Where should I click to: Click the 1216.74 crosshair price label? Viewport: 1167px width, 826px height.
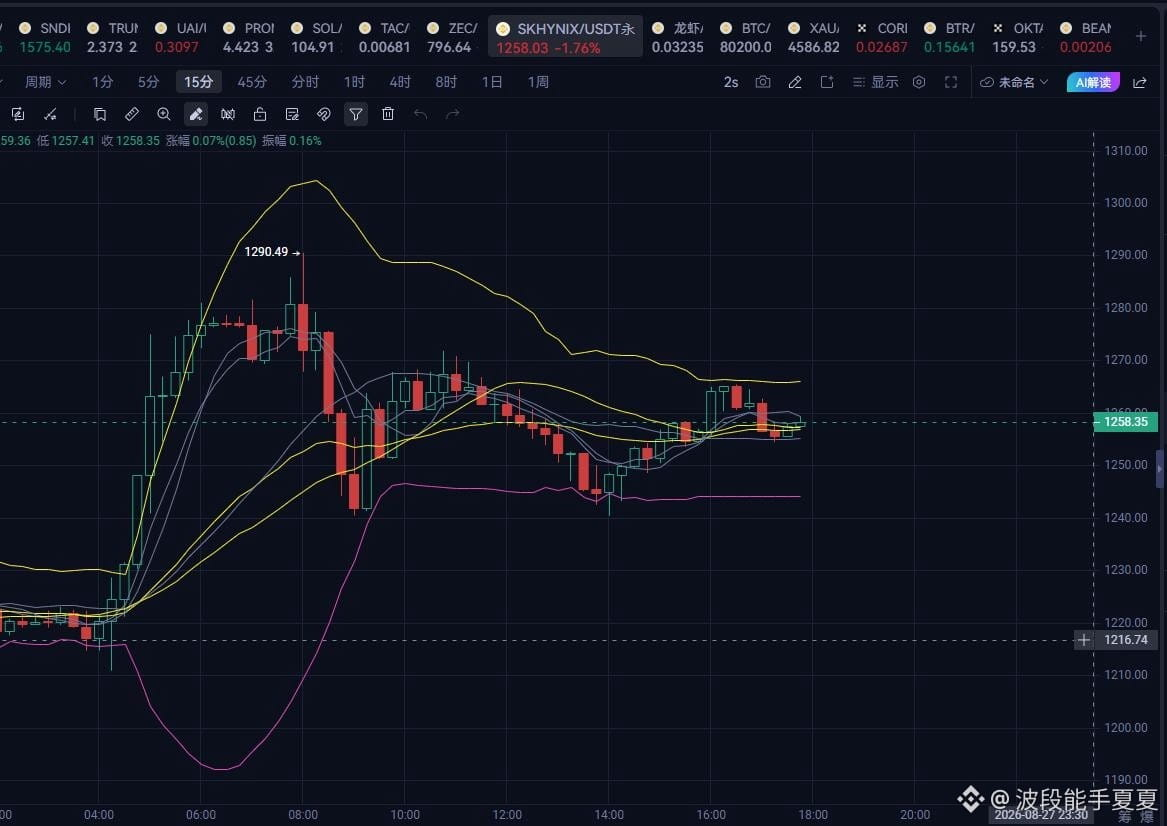pos(1125,640)
